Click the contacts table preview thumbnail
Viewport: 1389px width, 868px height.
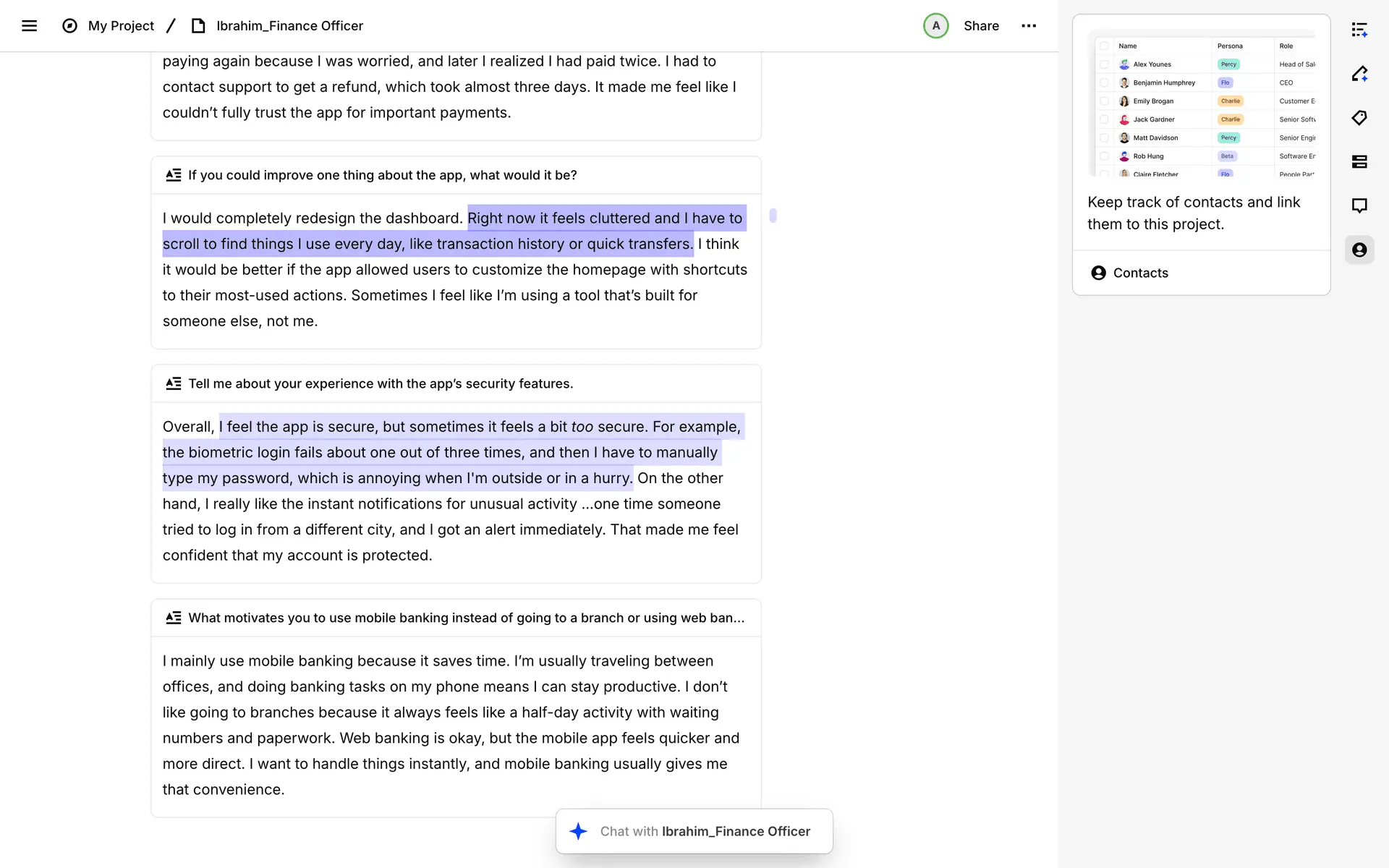(1201, 105)
